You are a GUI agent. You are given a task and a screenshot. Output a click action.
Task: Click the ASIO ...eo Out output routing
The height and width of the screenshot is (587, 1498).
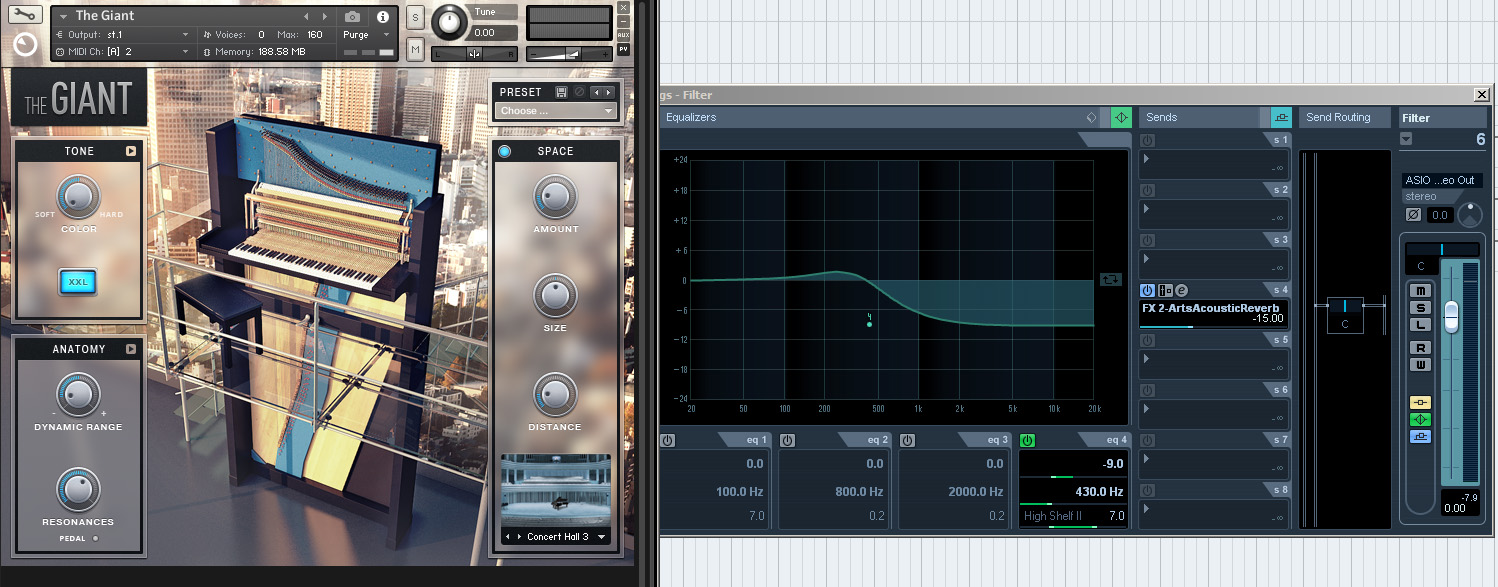[1440, 180]
